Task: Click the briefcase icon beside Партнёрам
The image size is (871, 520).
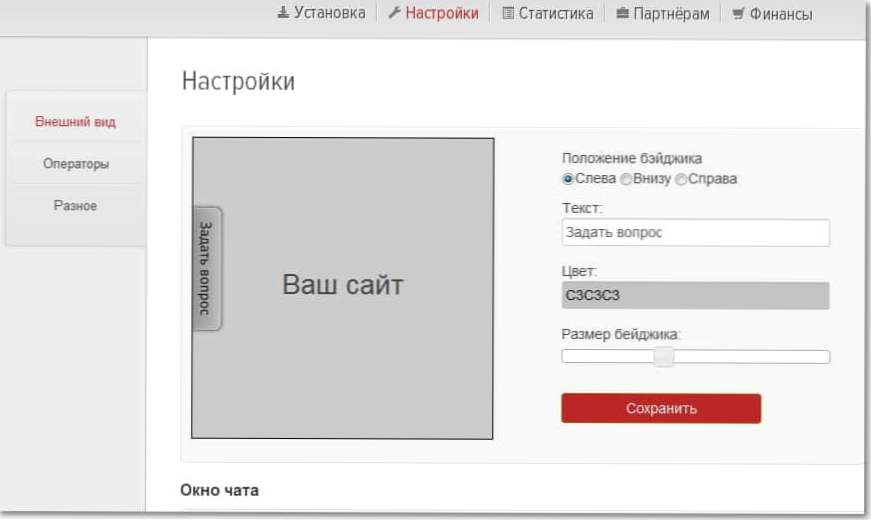Action: click(623, 14)
